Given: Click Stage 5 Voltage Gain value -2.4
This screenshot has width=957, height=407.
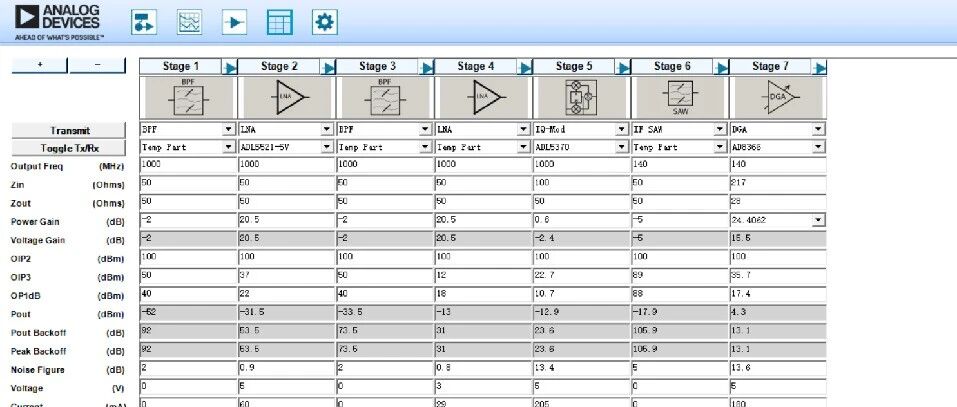Looking at the screenshot, I should (x=581, y=239).
